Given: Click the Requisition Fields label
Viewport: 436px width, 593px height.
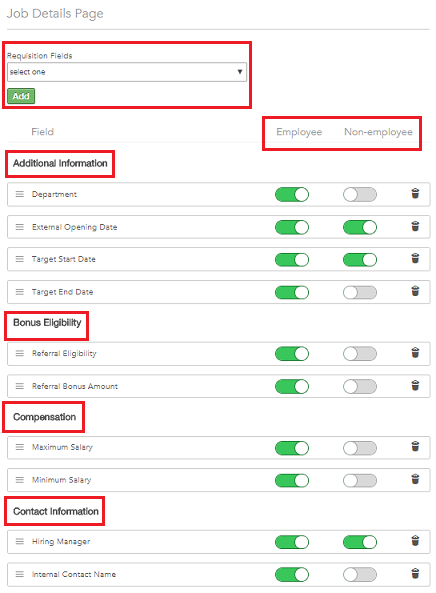Looking at the screenshot, I should (x=39, y=56).
